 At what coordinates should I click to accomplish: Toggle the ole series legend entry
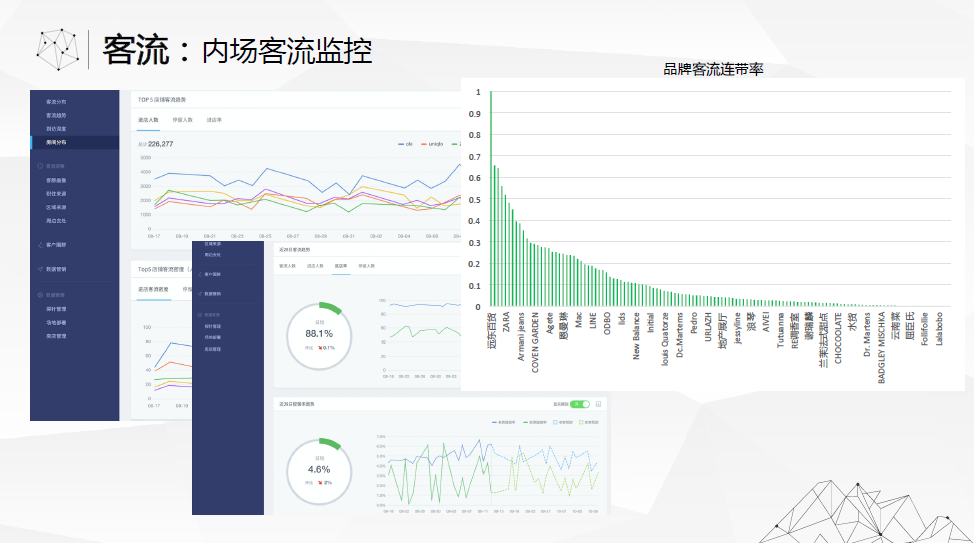click(x=405, y=144)
